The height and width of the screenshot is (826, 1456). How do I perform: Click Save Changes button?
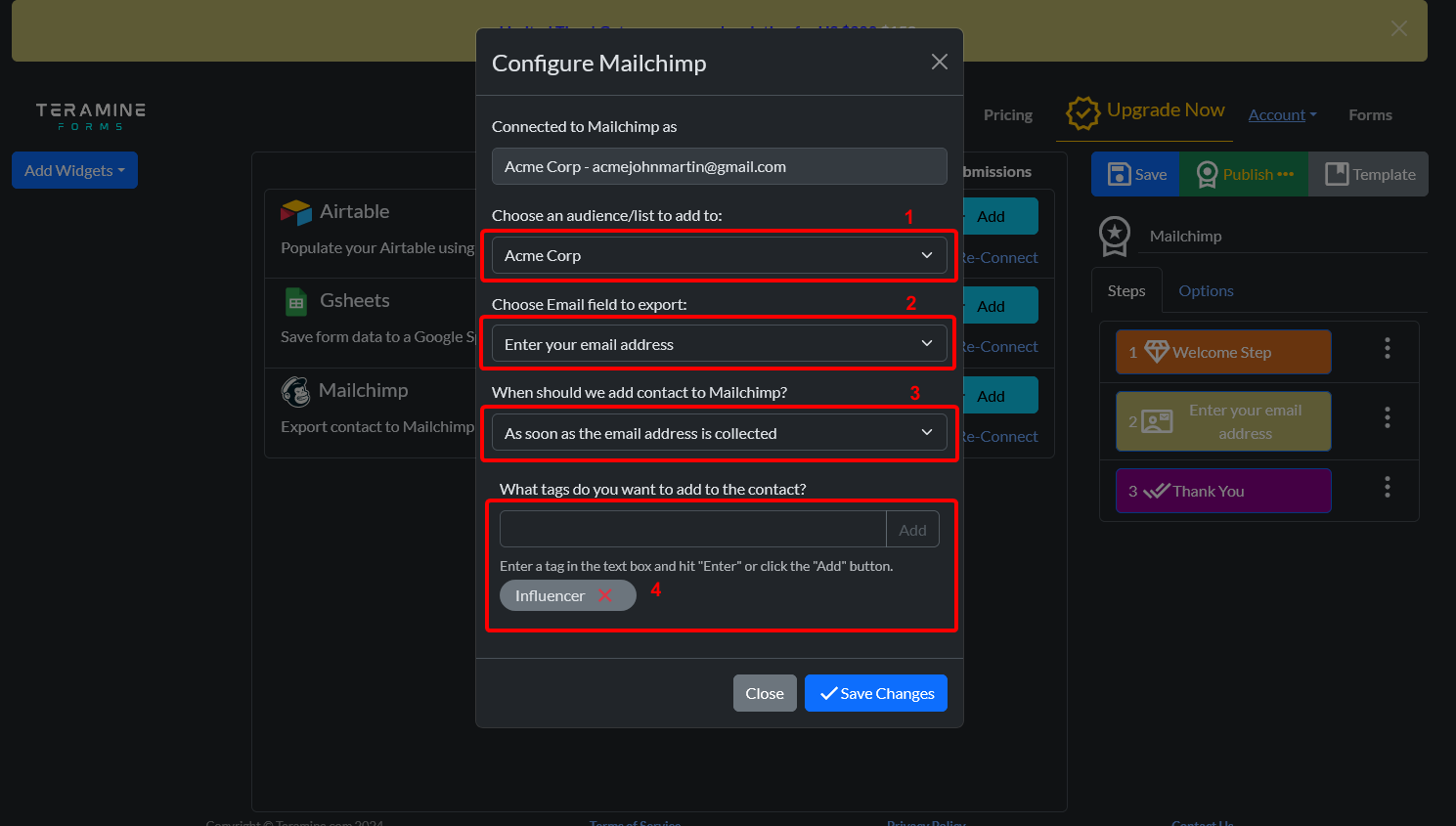[876, 693]
